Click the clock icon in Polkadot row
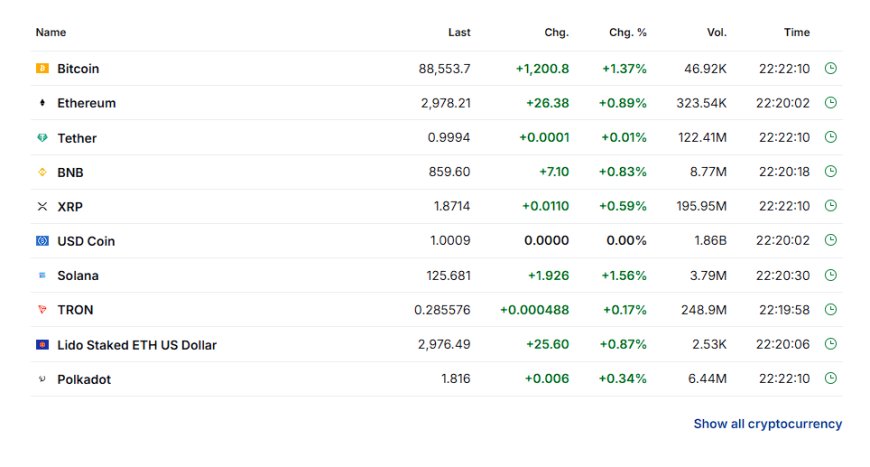The height and width of the screenshot is (467, 870). (x=831, y=378)
